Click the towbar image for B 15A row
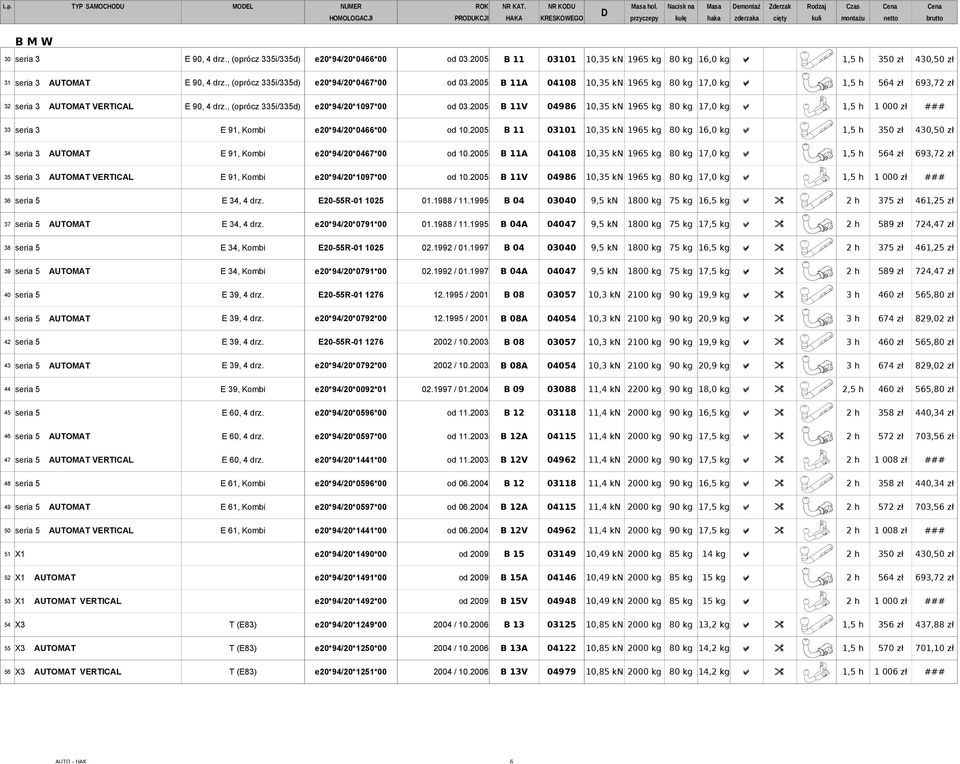Screen dimensions: 960x764 (816, 577)
